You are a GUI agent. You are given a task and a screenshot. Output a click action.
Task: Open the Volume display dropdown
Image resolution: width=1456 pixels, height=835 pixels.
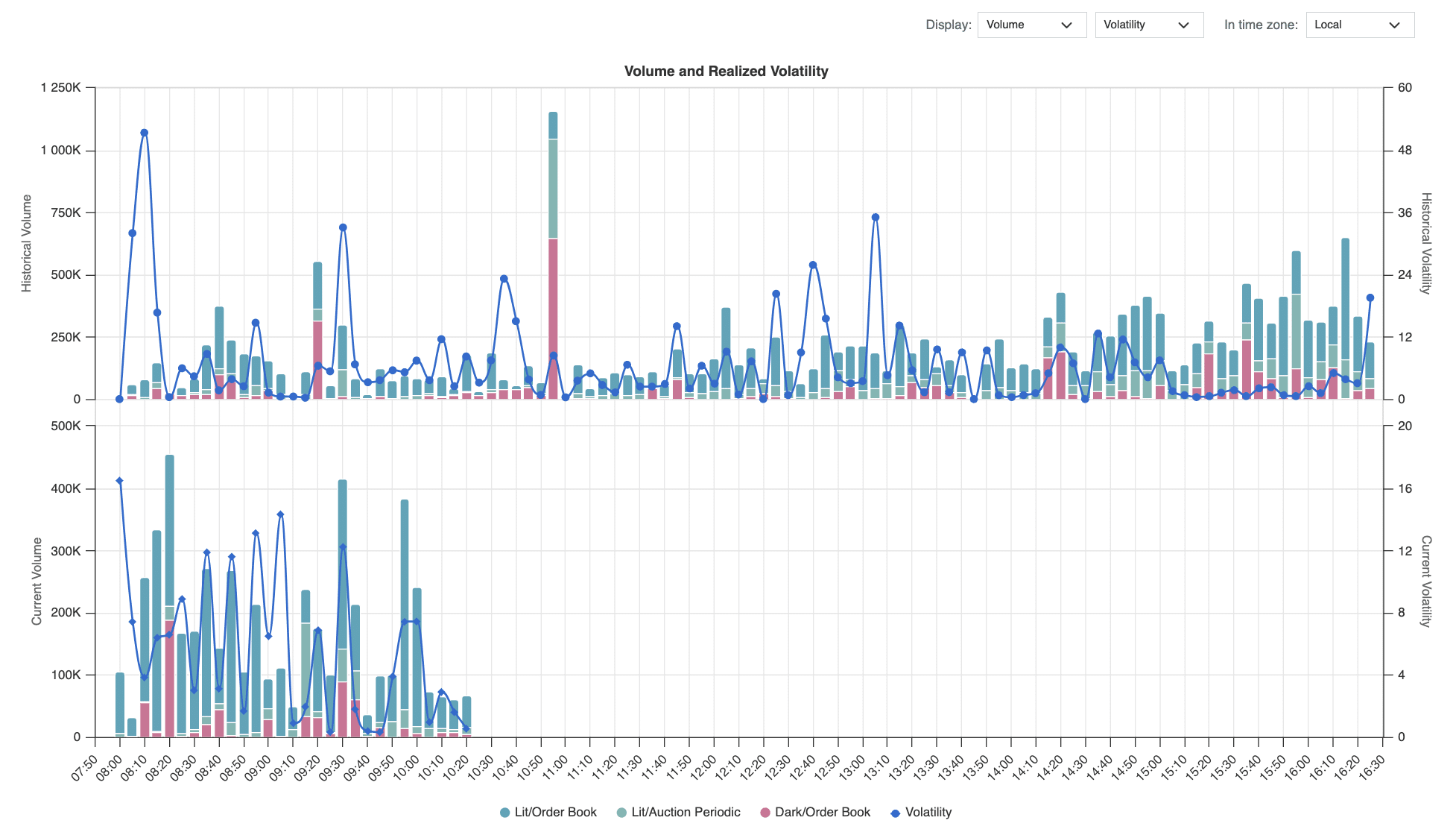[1031, 25]
